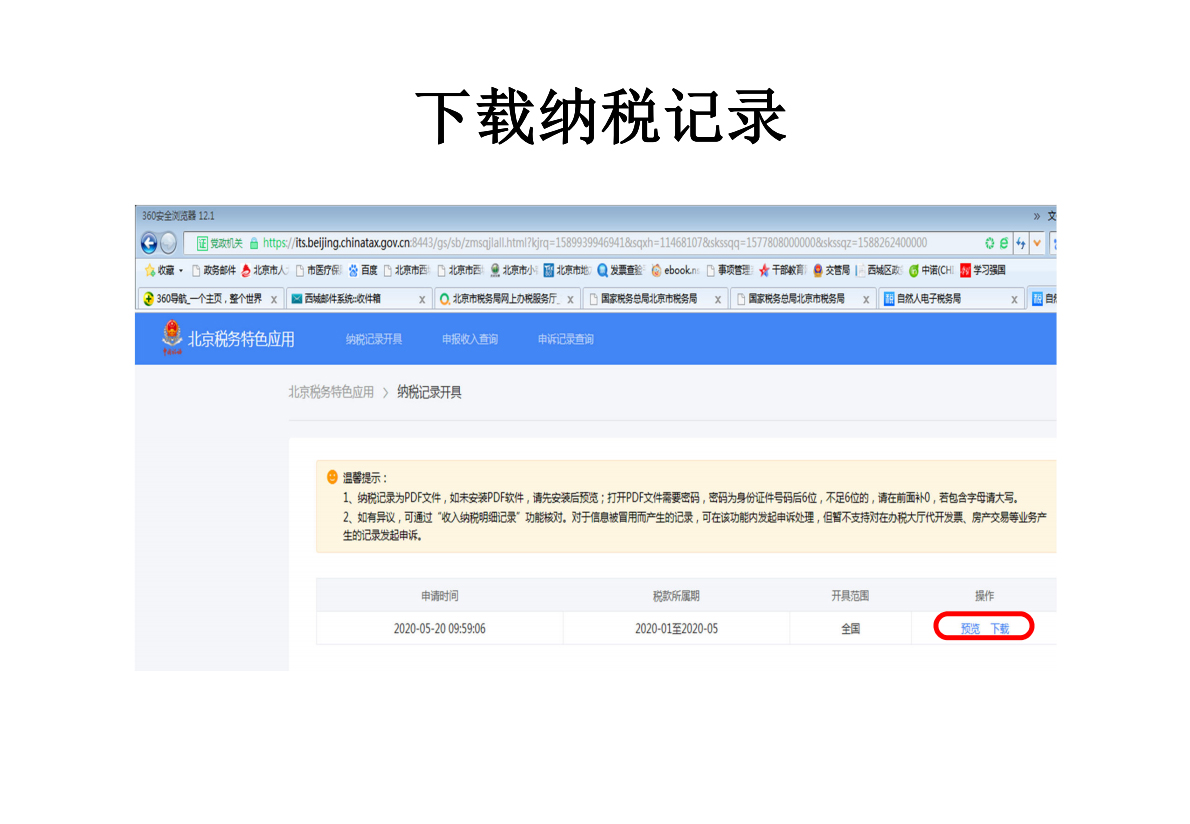Click the 收藏 favorites star icon
The image size is (1190, 824).
pyautogui.click(x=150, y=270)
